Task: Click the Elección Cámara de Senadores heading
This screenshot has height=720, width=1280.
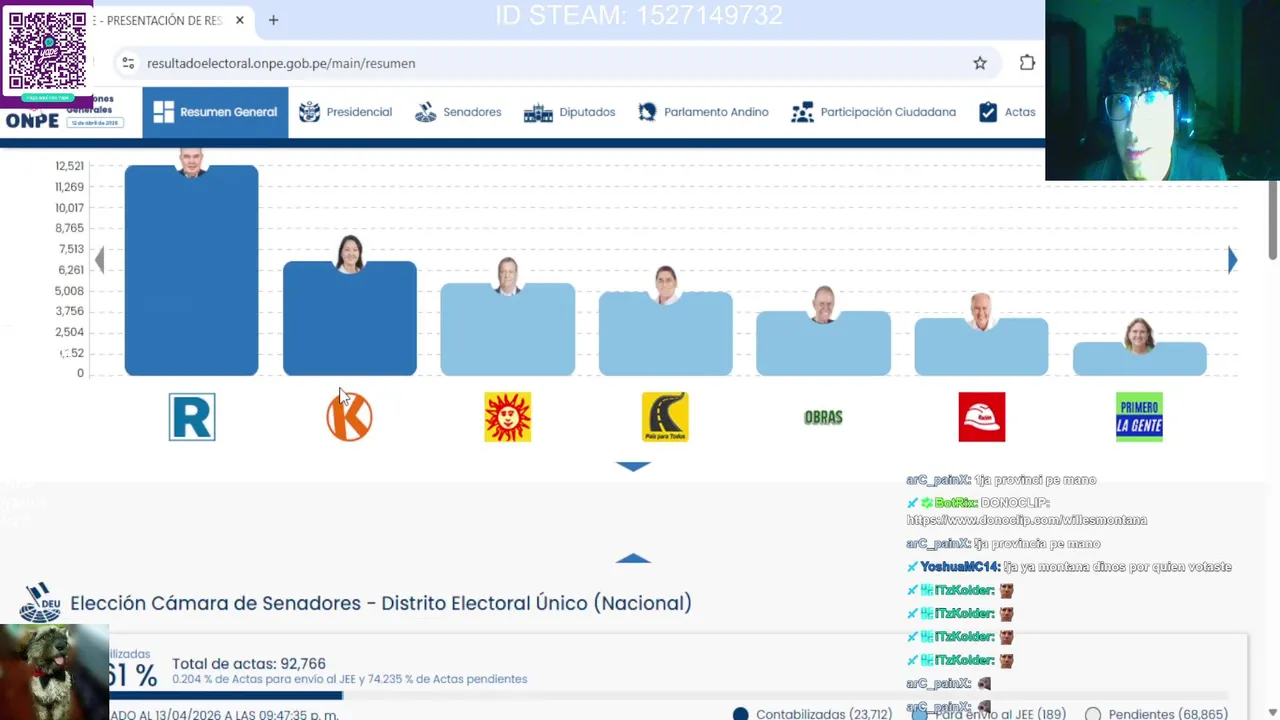Action: (381, 603)
